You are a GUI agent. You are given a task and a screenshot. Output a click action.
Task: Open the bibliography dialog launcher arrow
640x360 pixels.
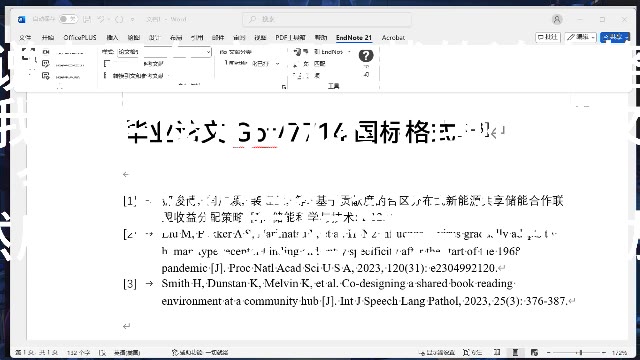pyautogui.click(x=284, y=87)
